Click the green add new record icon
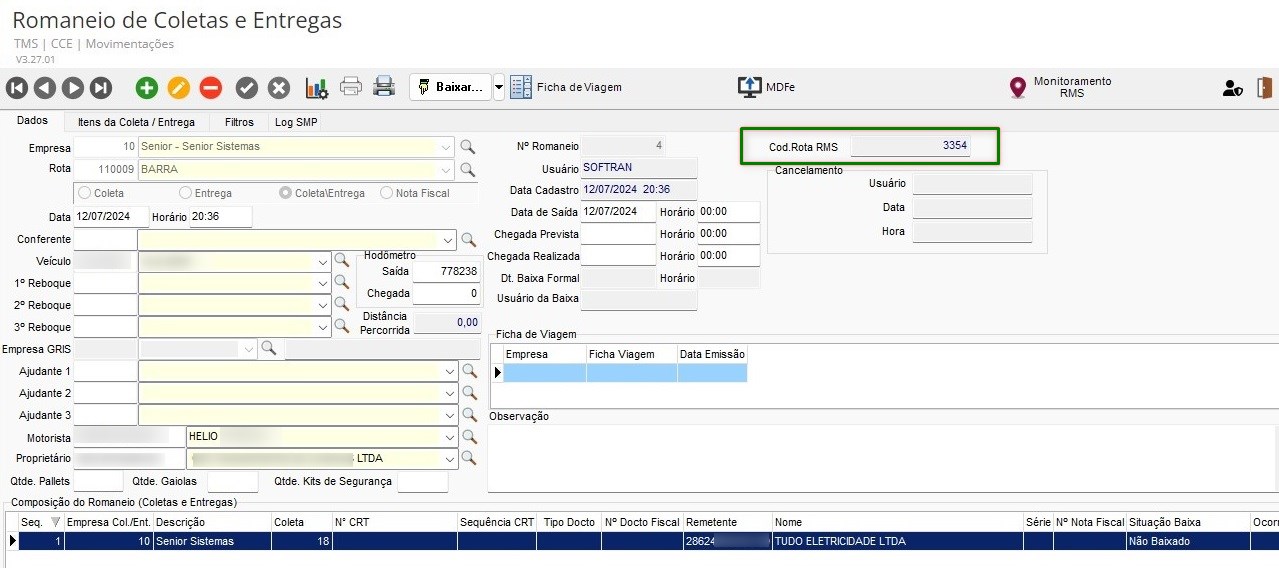The image size is (1279, 568). [147, 88]
